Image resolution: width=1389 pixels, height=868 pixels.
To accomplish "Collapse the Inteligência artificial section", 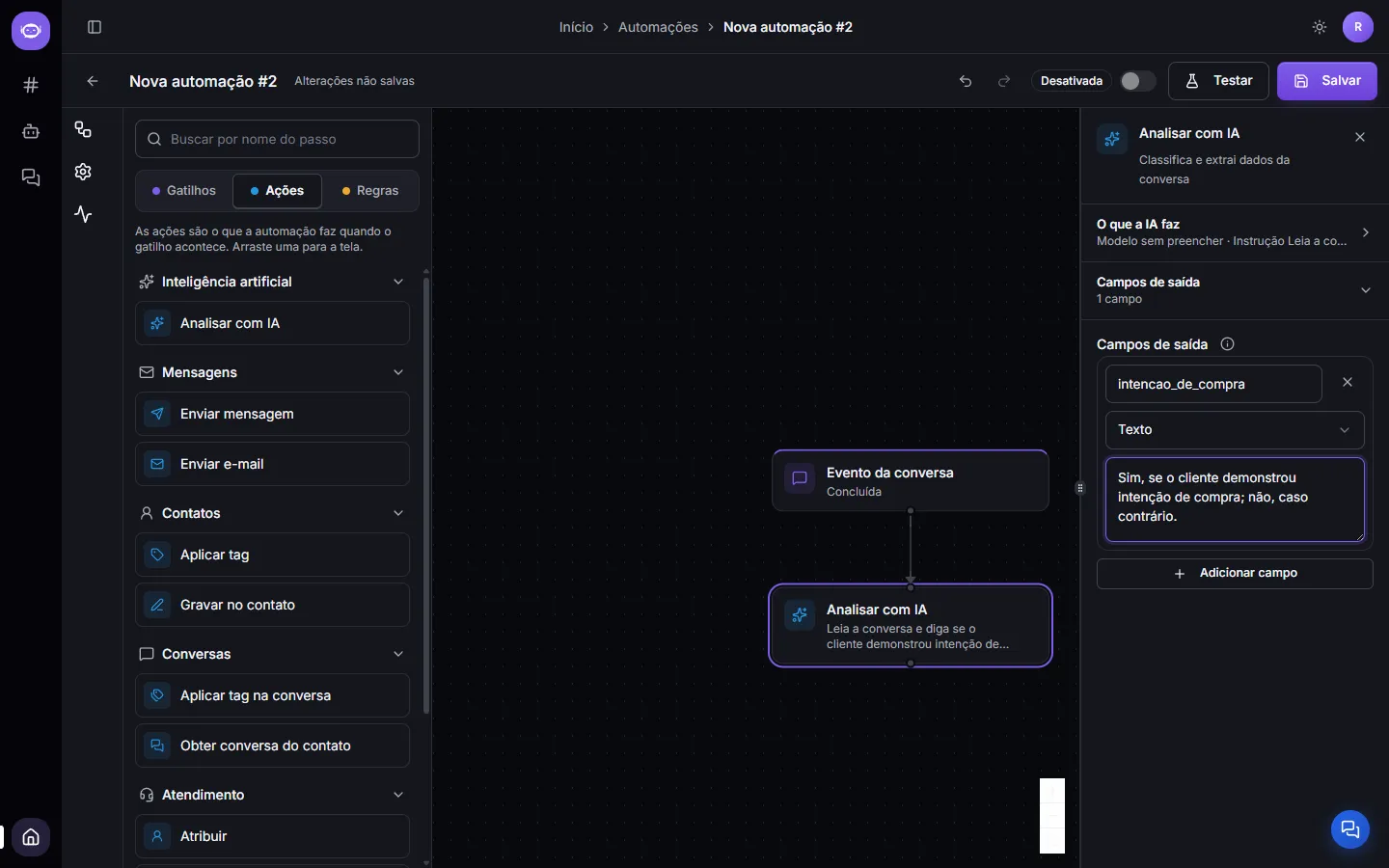I will point(398,282).
